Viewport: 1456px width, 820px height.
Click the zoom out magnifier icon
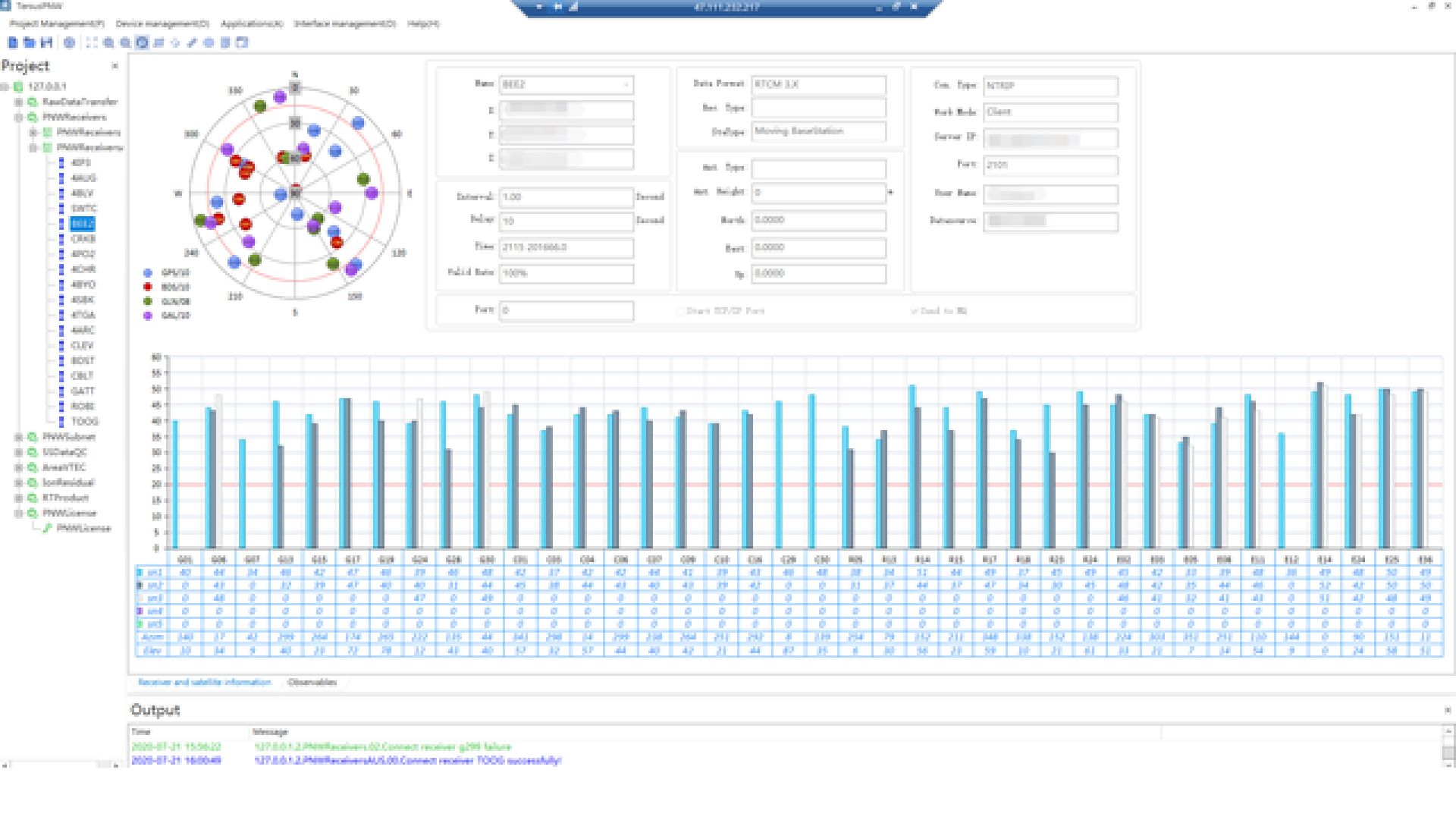point(125,42)
